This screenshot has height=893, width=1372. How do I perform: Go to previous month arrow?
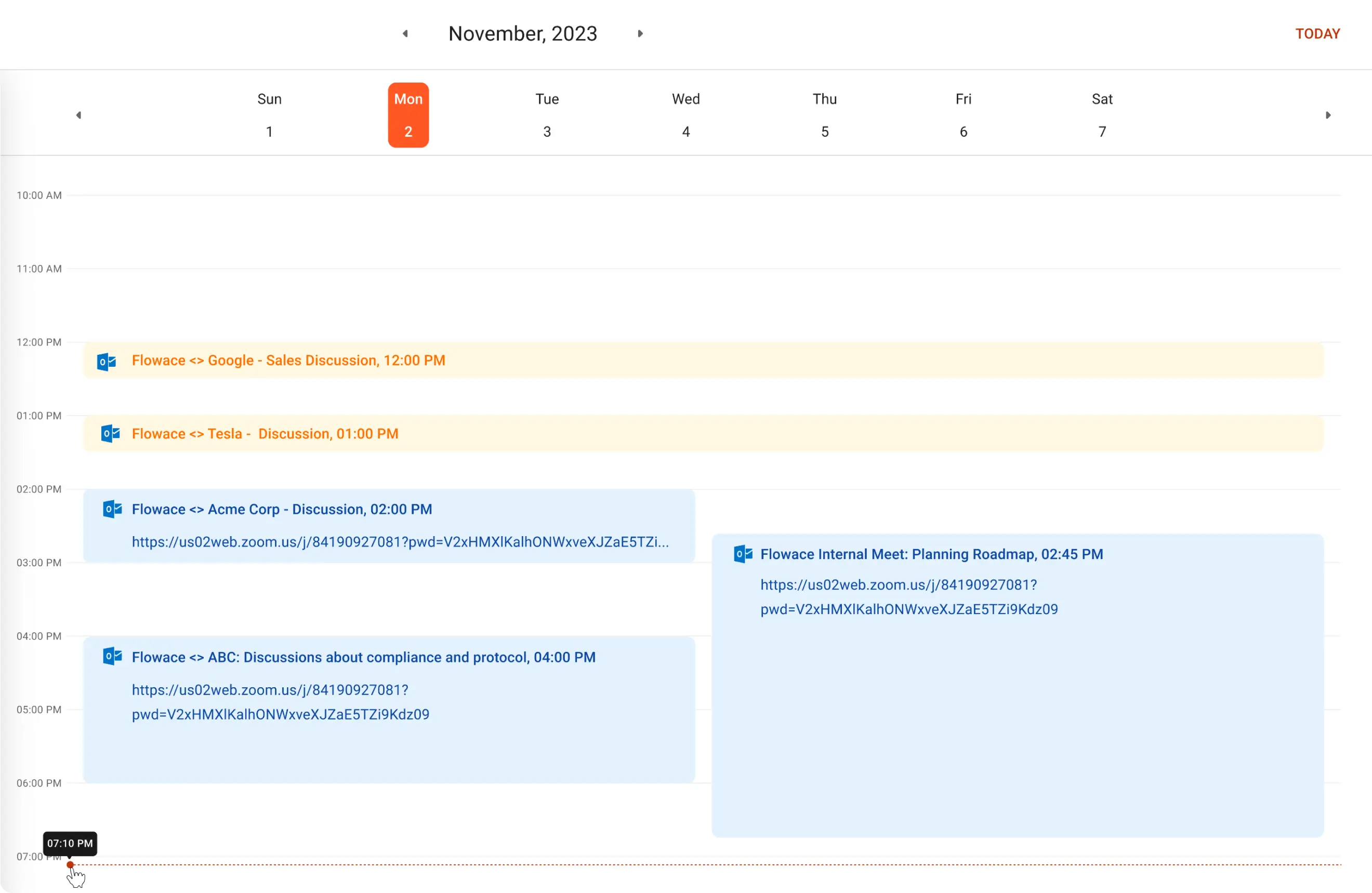click(405, 33)
